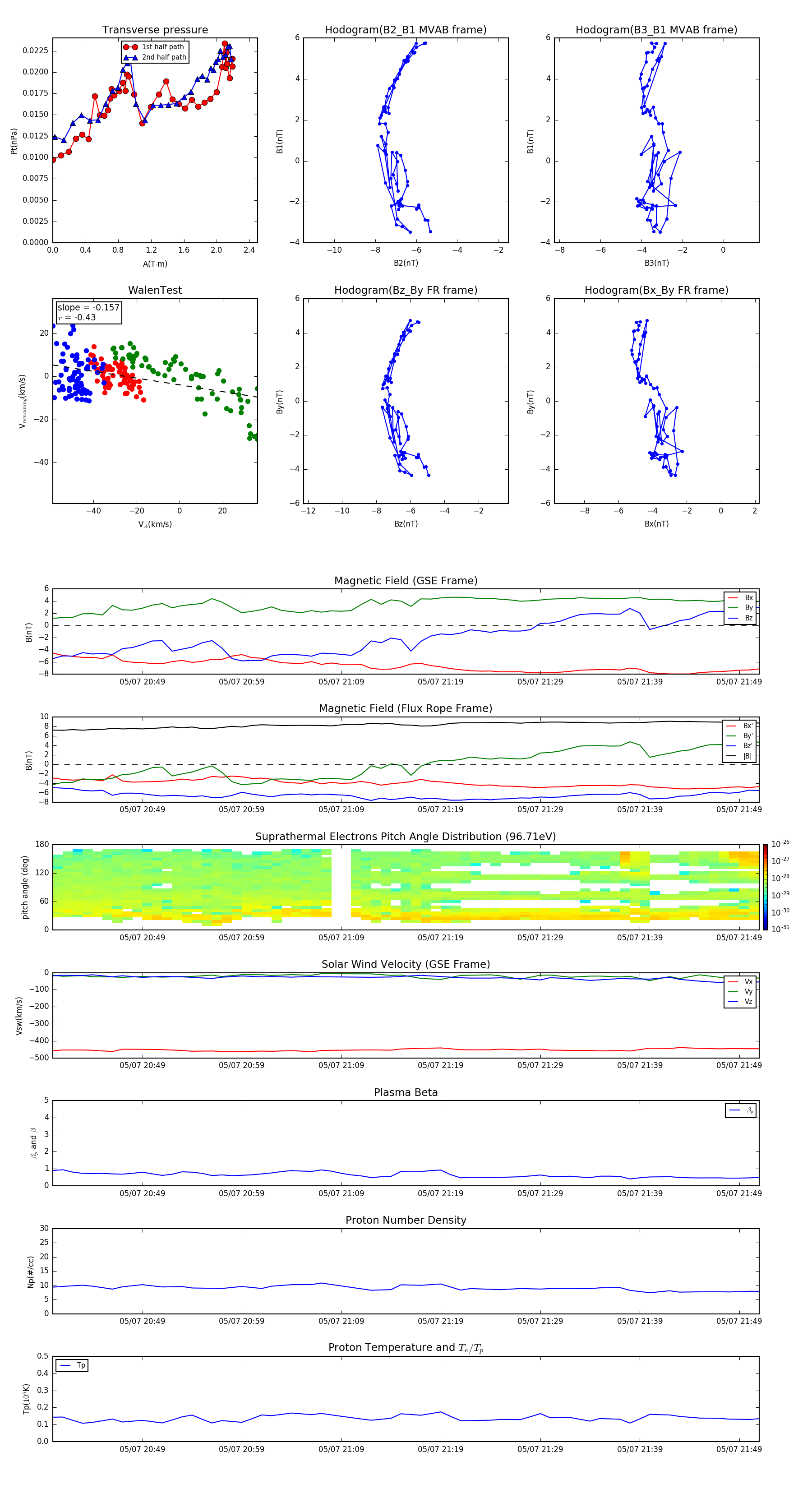Image resolution: width=812 pixels, height=1489 pixels.
Task: Click the 'A(T·m)' x-axis label
Action: tap(155, 264)
